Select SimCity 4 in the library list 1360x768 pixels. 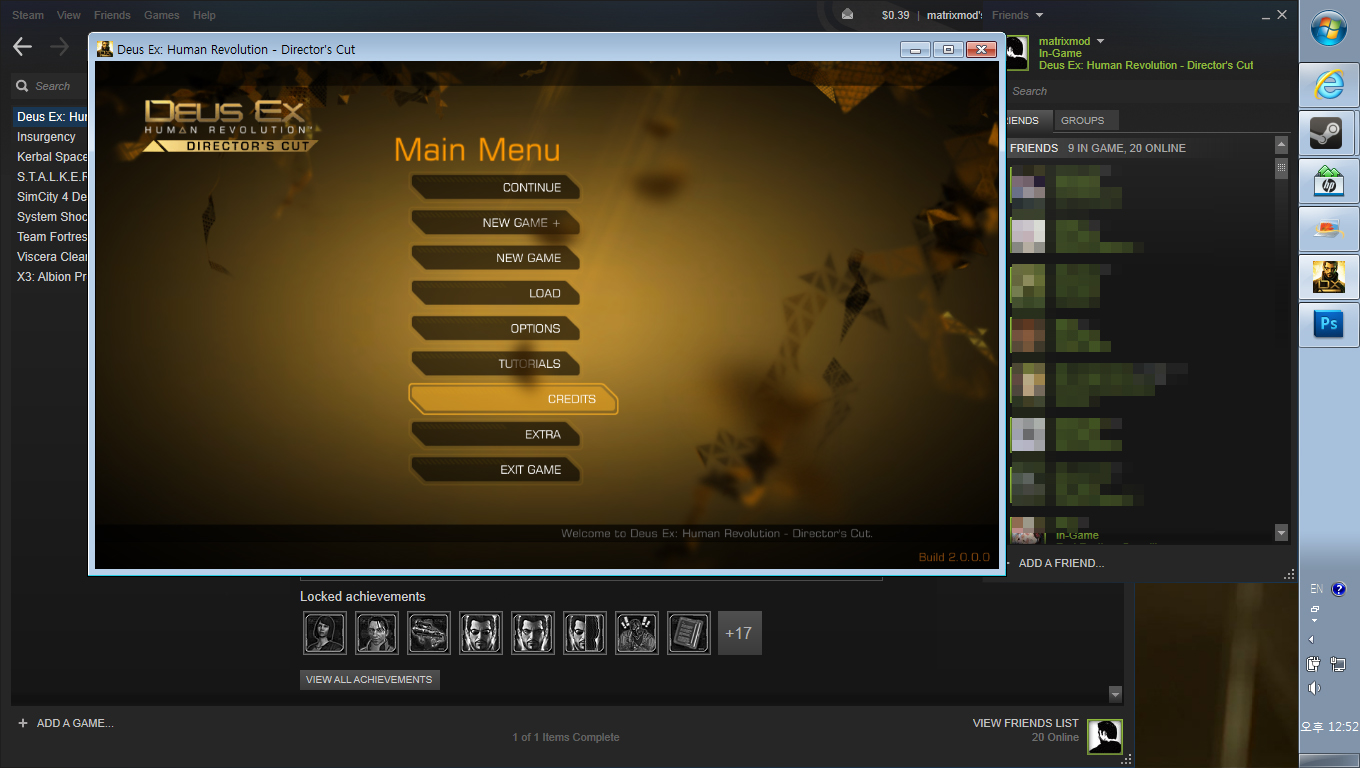pyautogui.click(x=51, y=197)
